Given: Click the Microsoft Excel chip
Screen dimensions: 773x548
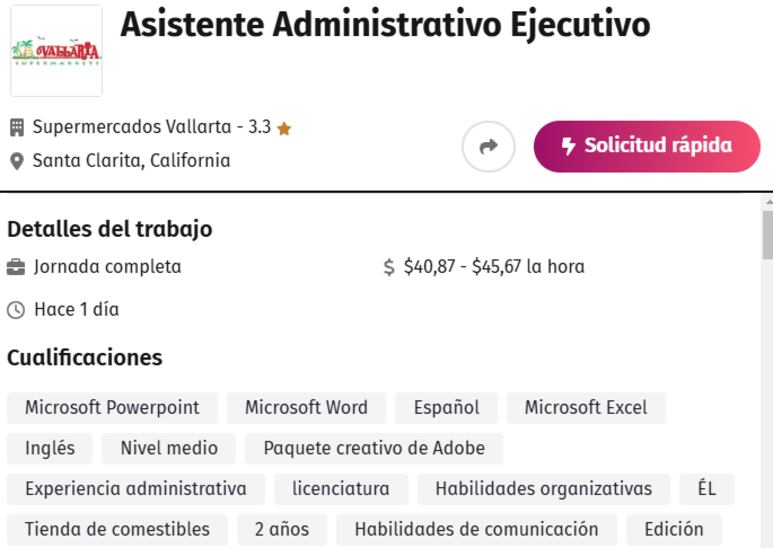Looking at the screenshot, I should 586,408.
